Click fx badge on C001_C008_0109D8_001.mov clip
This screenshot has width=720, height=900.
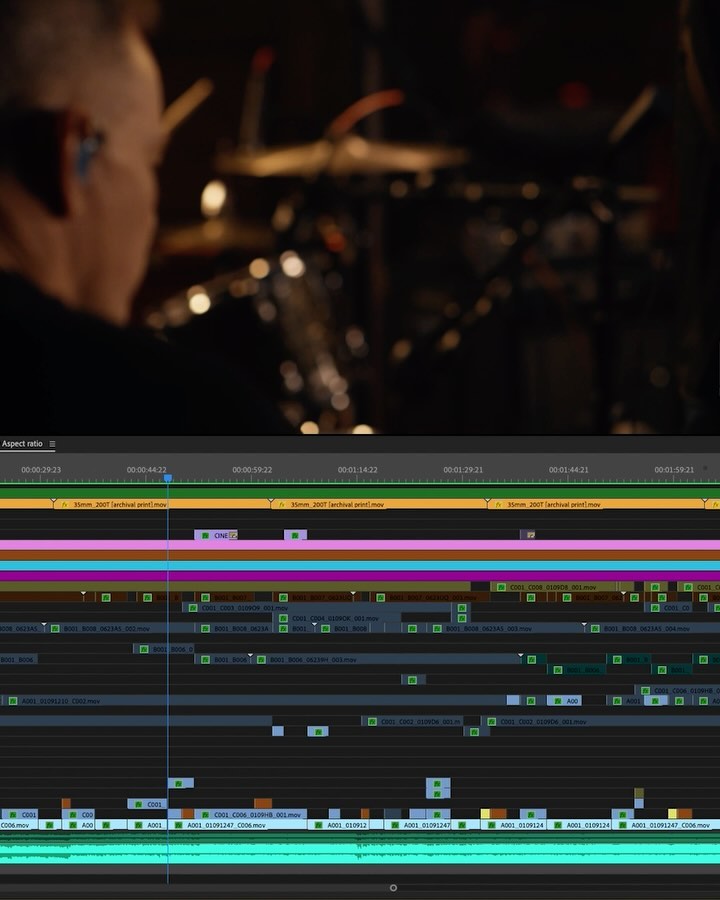click(500, 588)
